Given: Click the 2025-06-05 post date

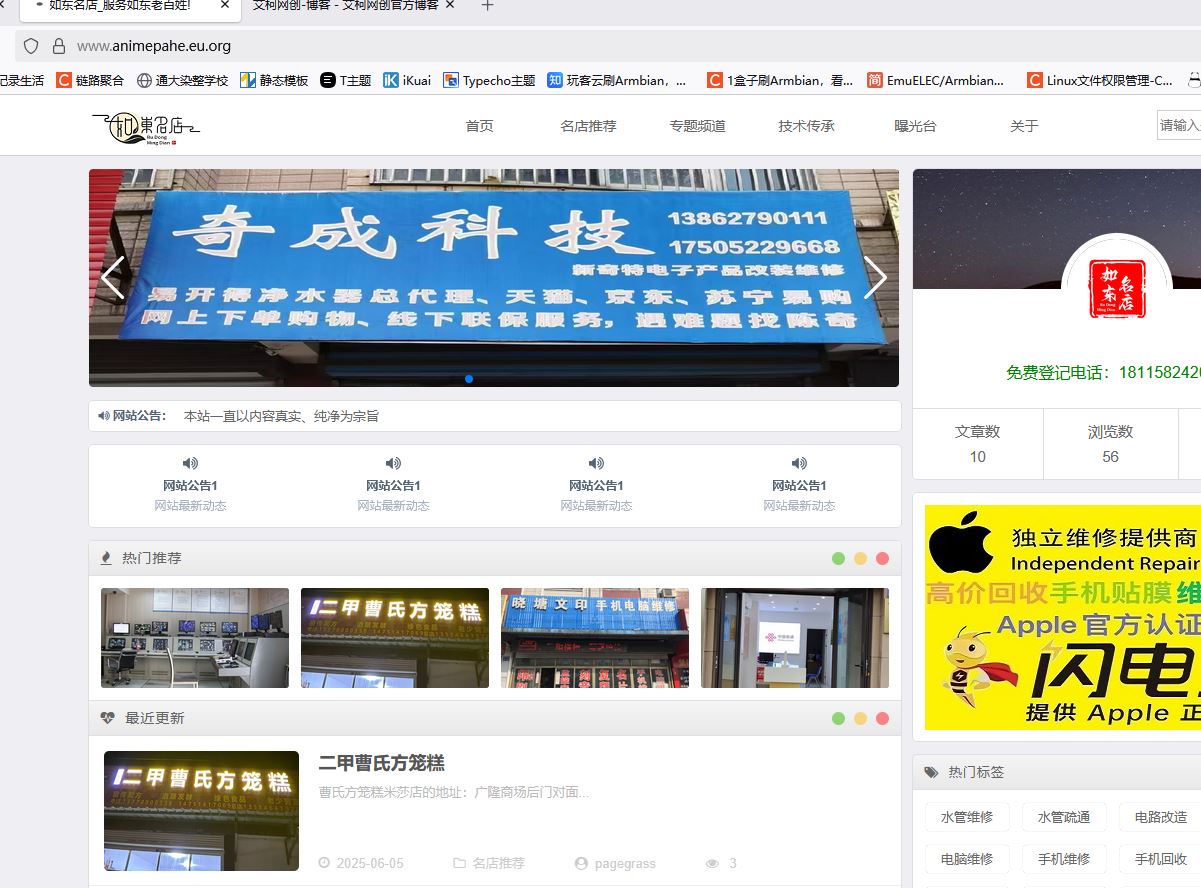Looking at the screenshot, I should (370, 863).
